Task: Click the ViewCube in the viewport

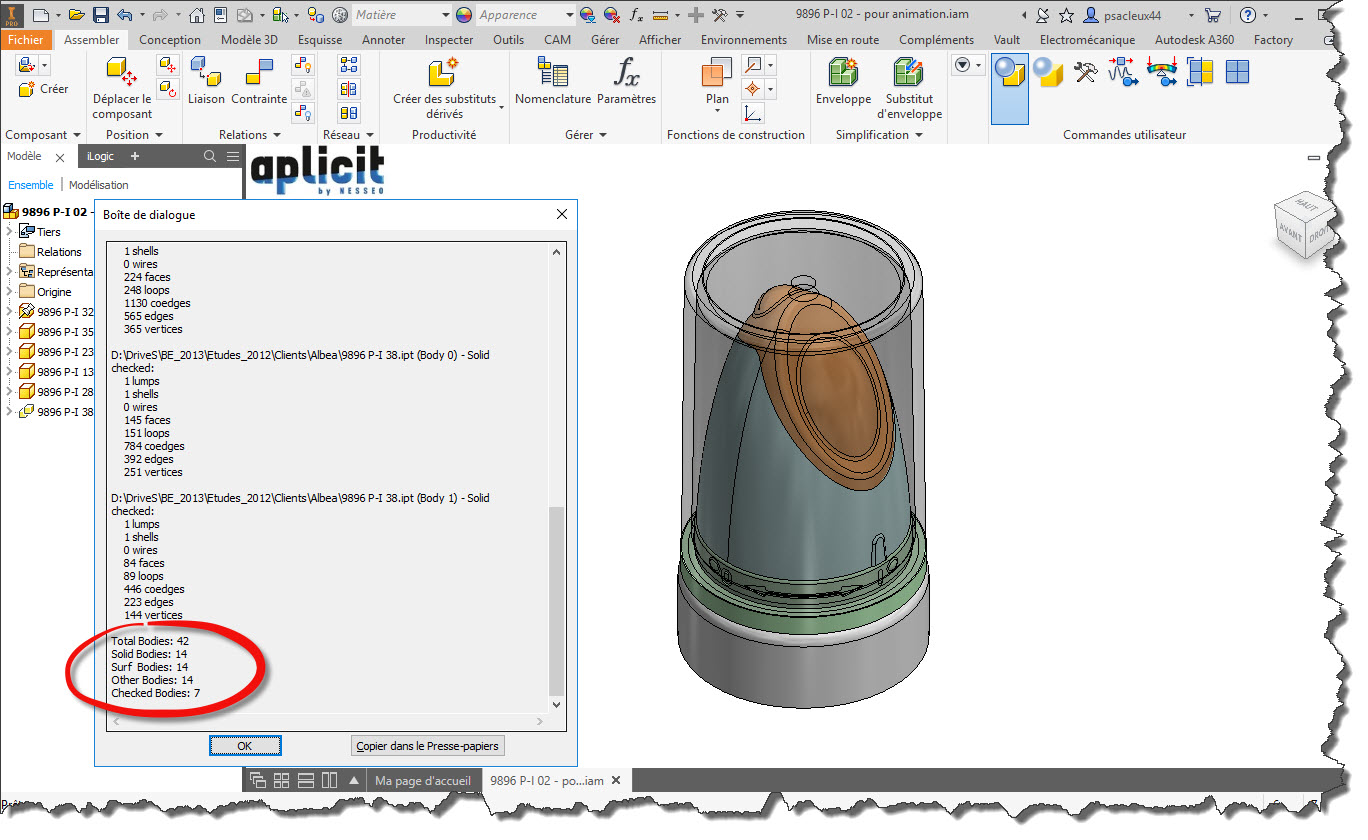Action: click(x=1302, y=220)
